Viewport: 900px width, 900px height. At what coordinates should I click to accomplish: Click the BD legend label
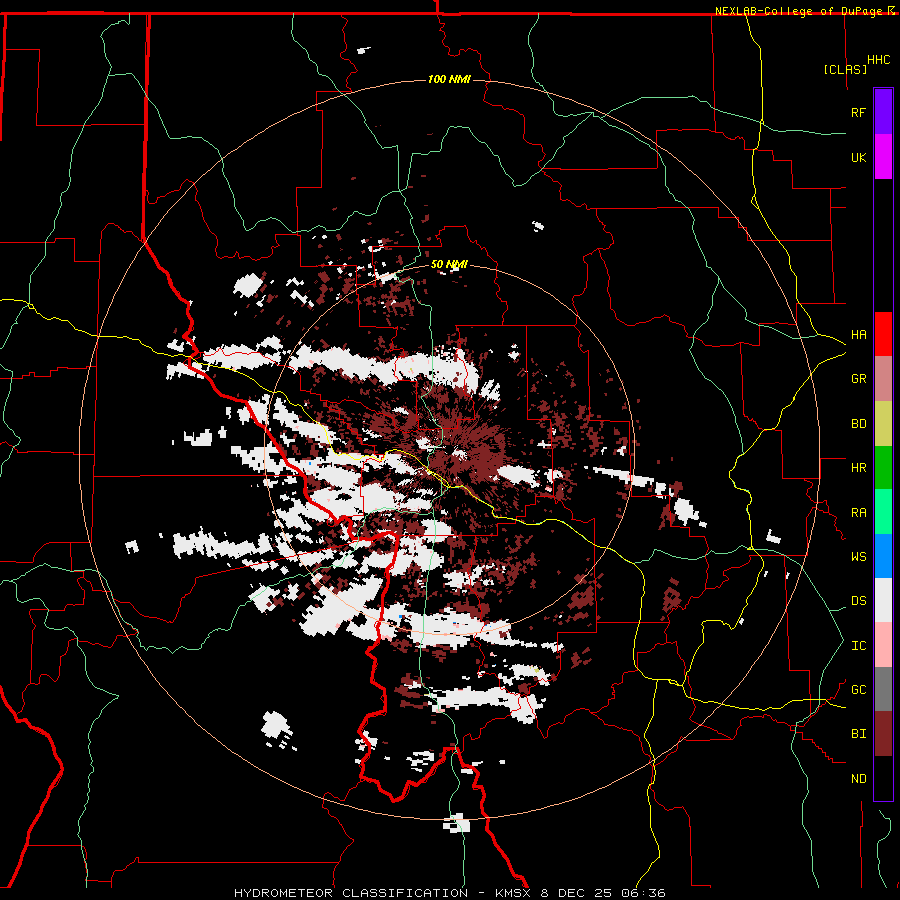pos(858,424)
